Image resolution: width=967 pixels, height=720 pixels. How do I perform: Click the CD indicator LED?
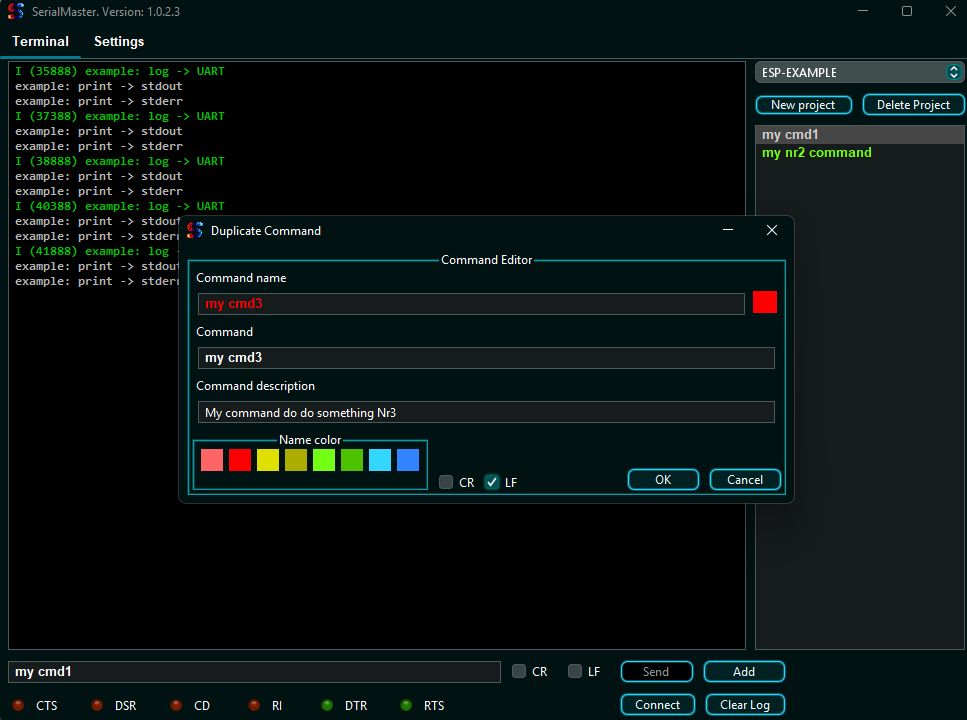point(176,705)
